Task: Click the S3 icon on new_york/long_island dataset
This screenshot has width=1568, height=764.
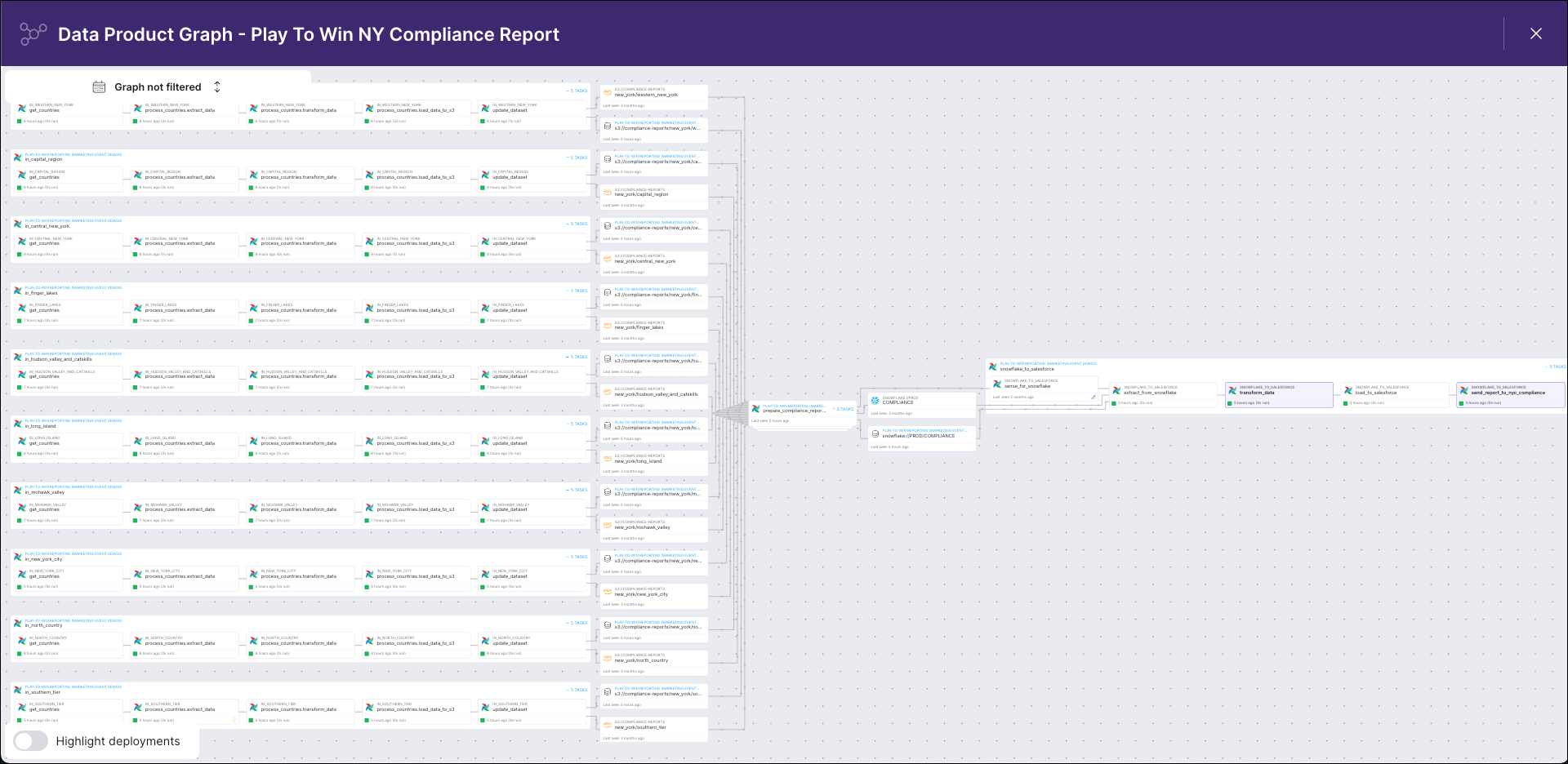Action: pos(607,458)
